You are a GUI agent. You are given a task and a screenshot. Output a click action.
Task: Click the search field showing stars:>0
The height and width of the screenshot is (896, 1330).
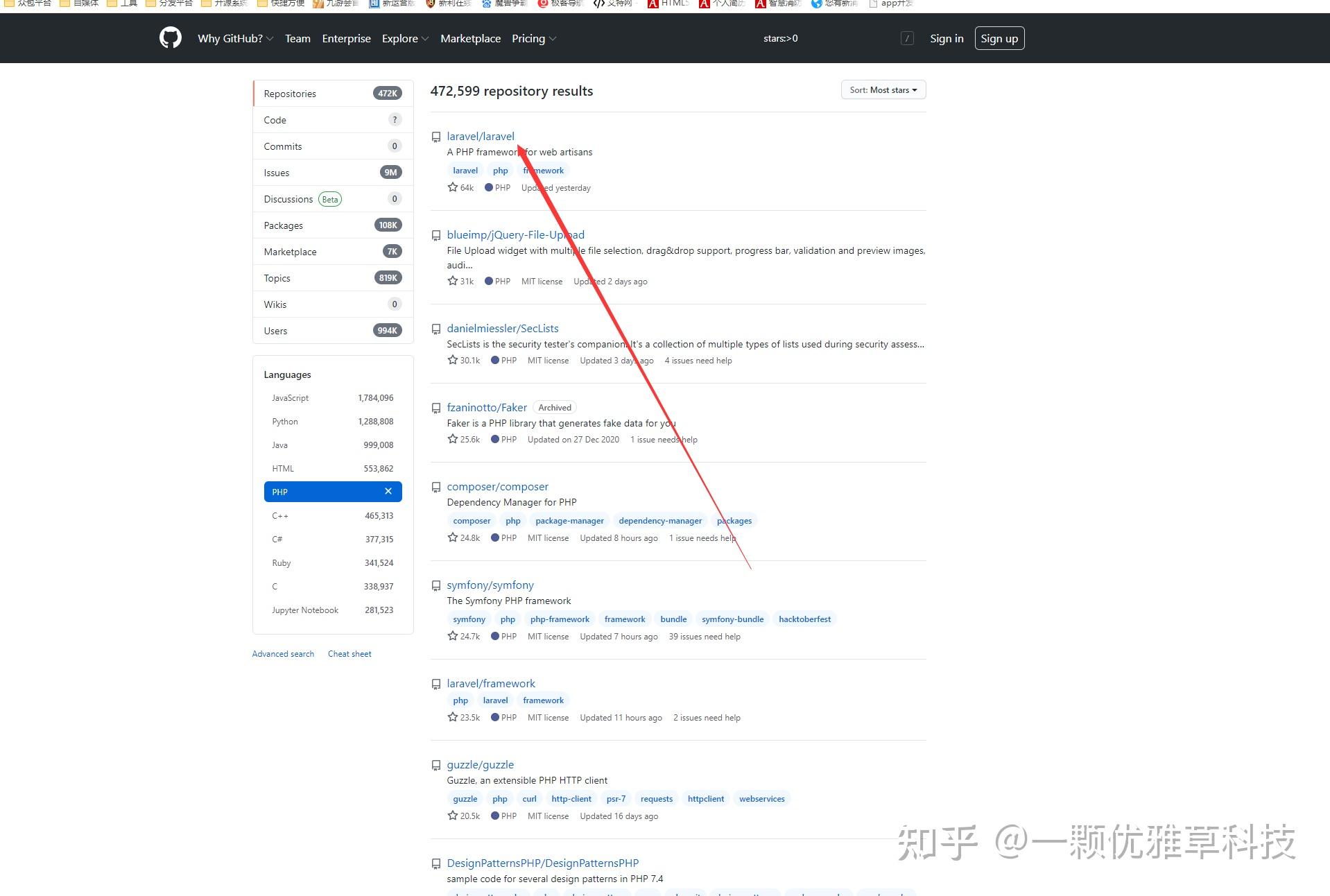point(780,38)
